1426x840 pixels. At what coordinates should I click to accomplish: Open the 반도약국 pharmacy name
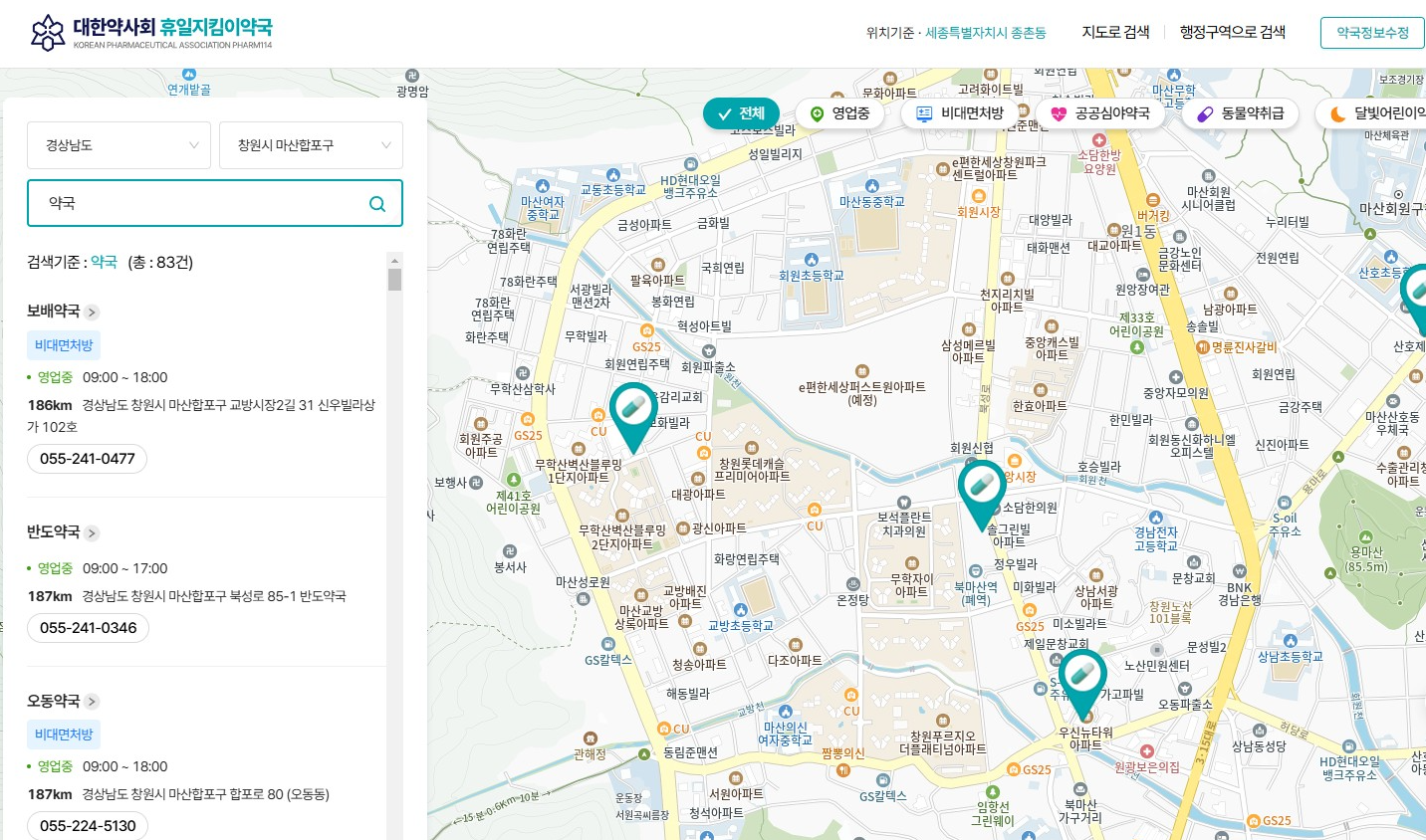(x=54, y=532)
